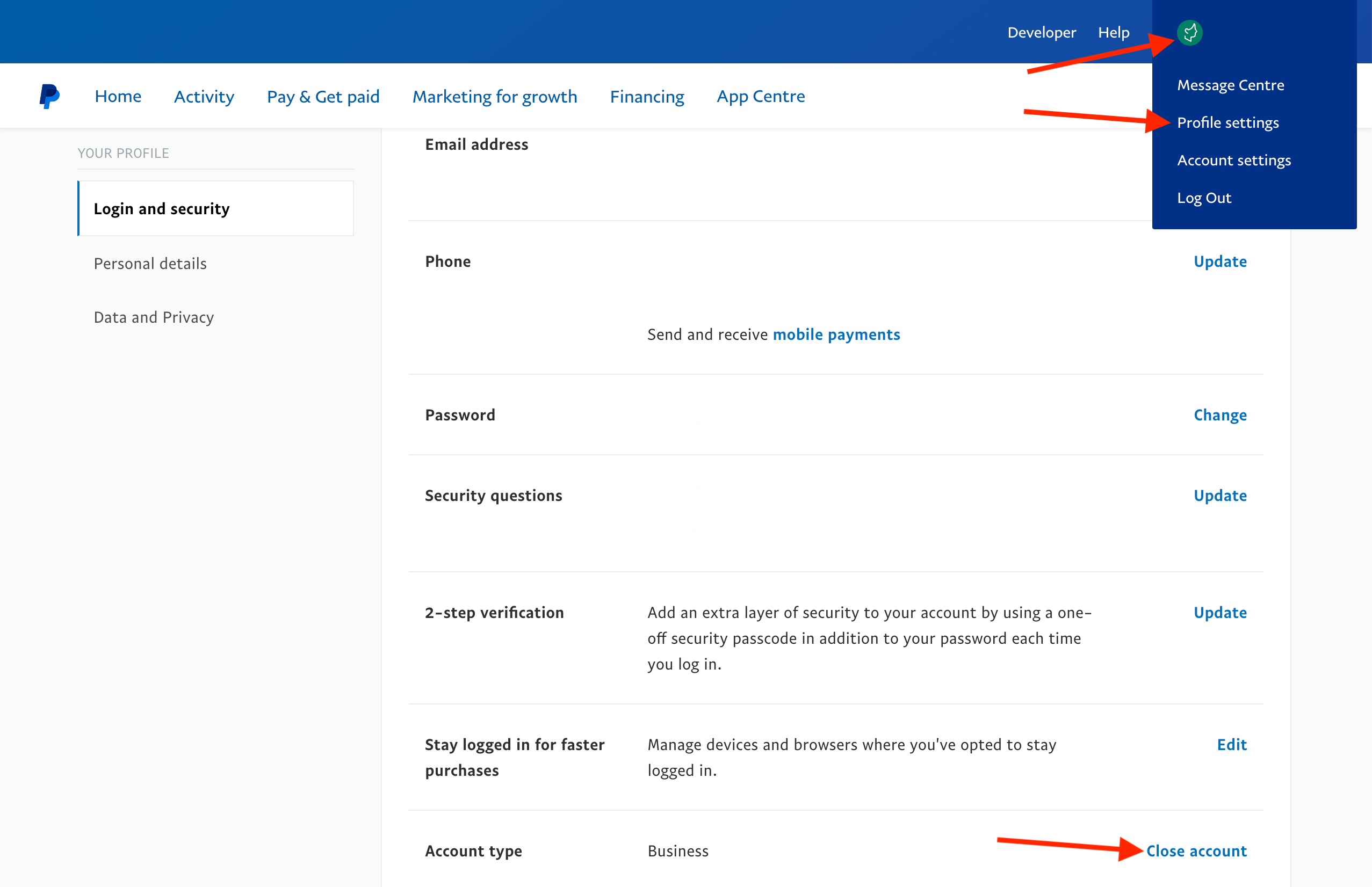Change the Password

point(1220,415)
